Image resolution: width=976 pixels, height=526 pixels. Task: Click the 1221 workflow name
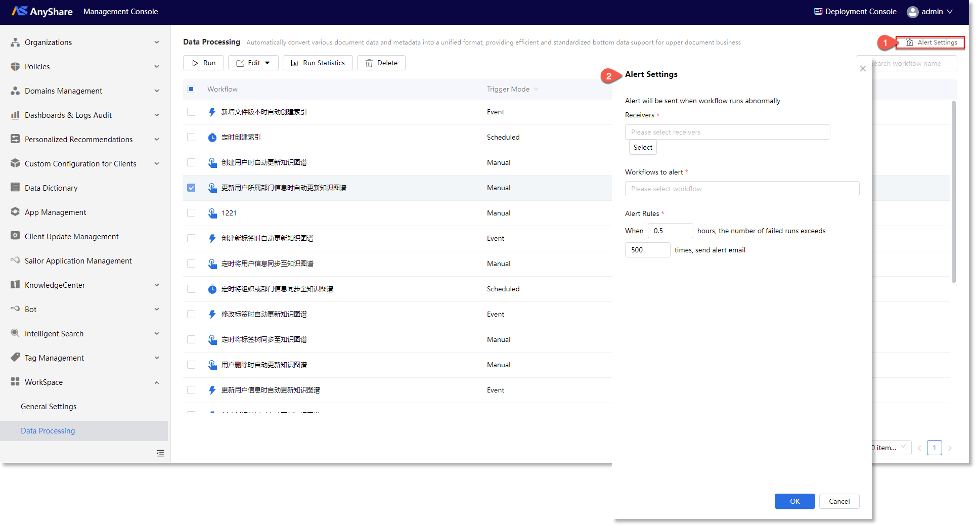click(x=229, y=213)
